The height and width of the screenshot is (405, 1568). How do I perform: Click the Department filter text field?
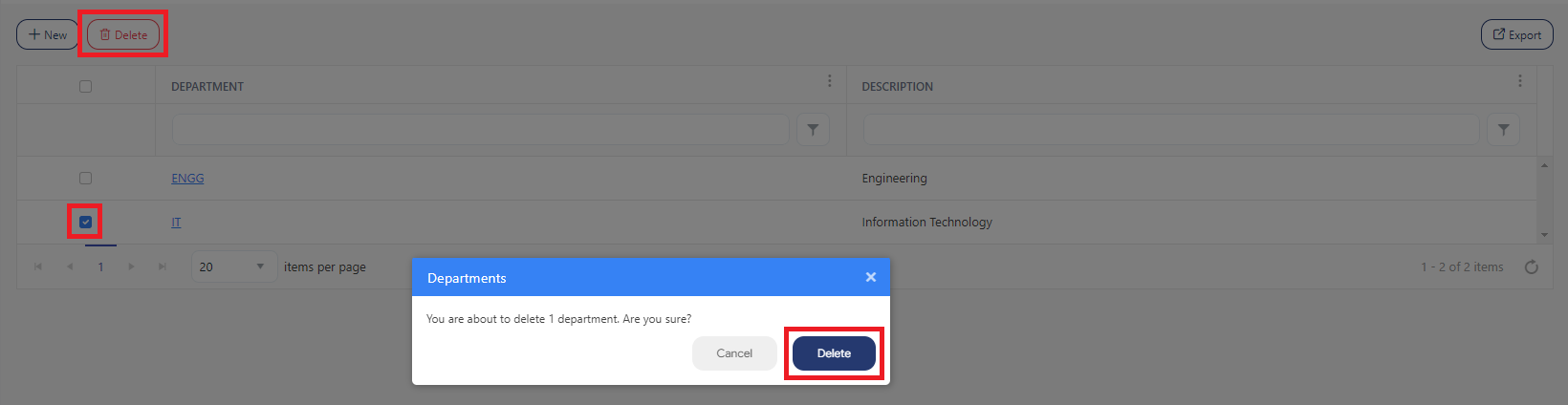click(x=480, y=130)
